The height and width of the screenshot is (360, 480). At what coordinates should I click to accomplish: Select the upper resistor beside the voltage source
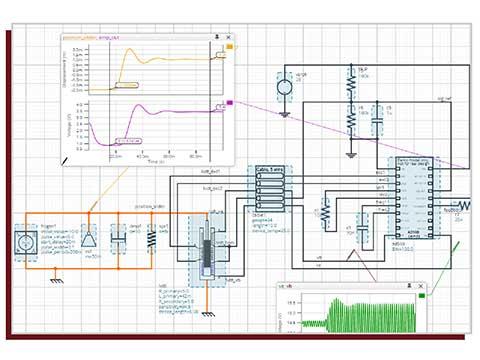tap(351, 84)
